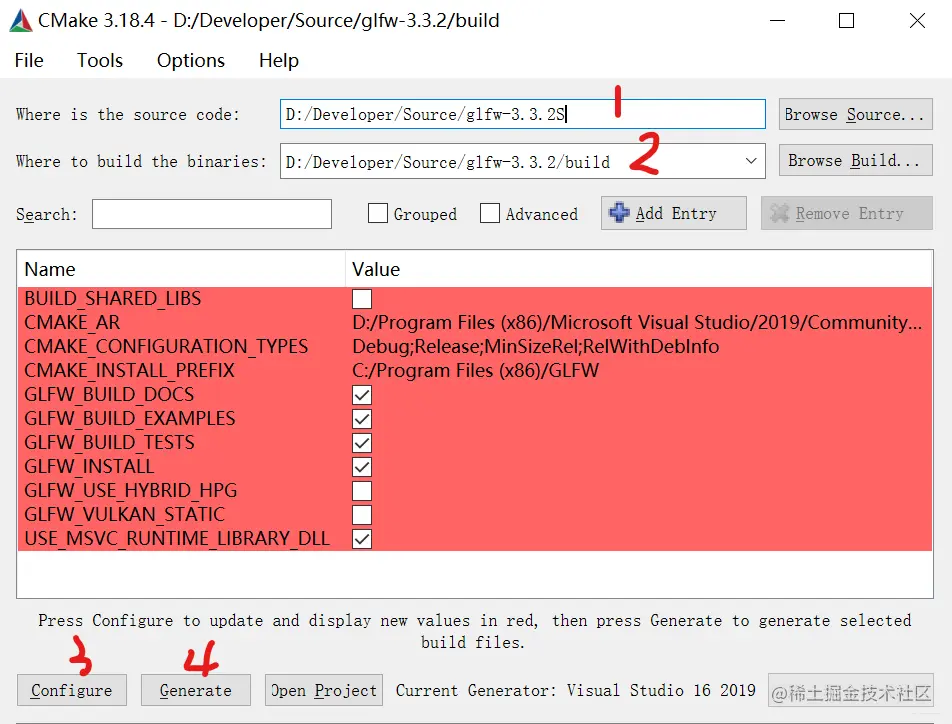Click the Configure button
Image resolution: width=952 pixels, height=724 pixels.
[x=72, y=690]
